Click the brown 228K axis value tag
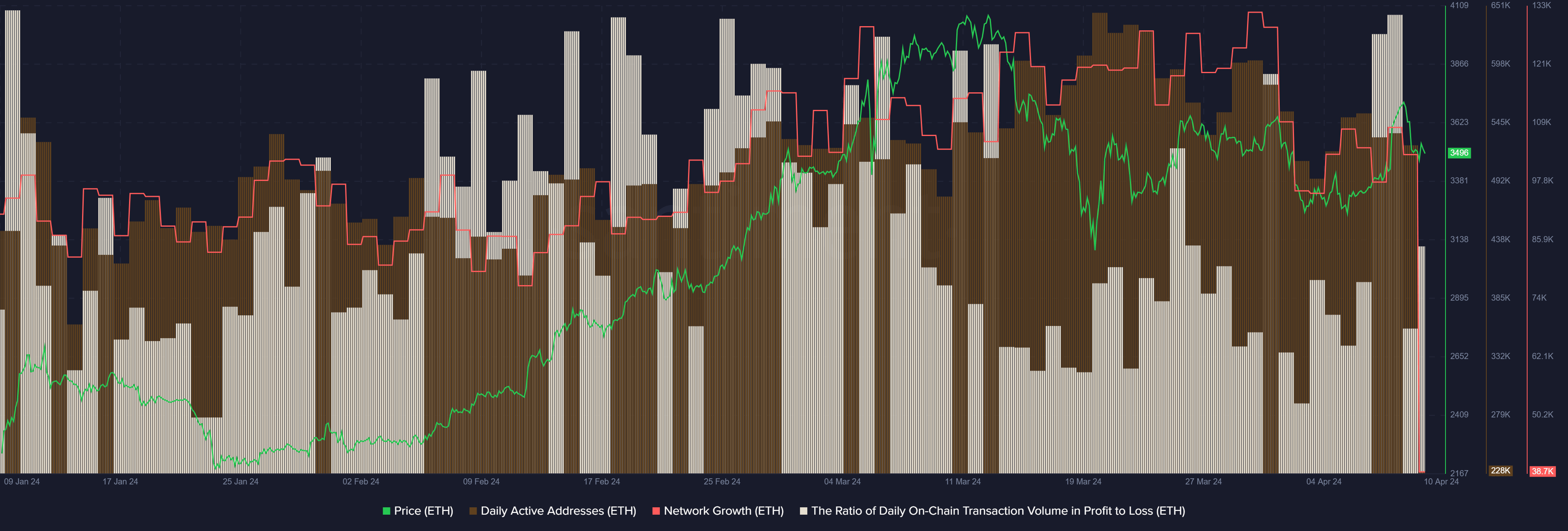This screenshot has width=1568, height=531. point(1501,471)
